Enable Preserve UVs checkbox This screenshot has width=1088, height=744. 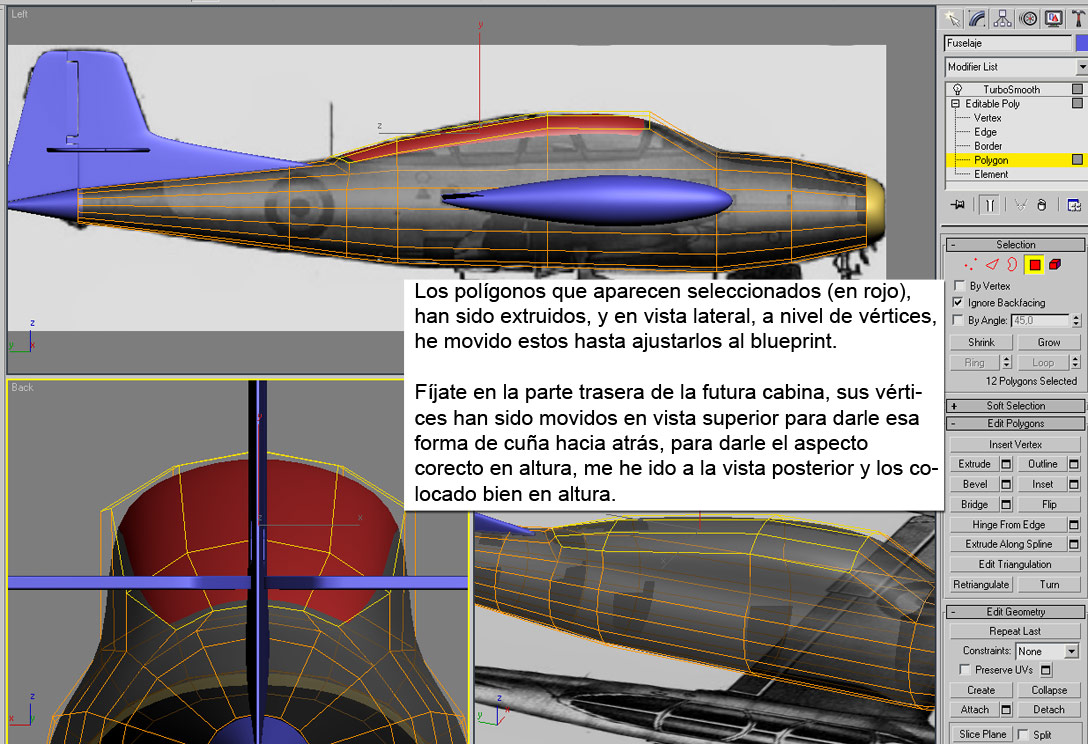pyautogui.click(x=964, y=669)
